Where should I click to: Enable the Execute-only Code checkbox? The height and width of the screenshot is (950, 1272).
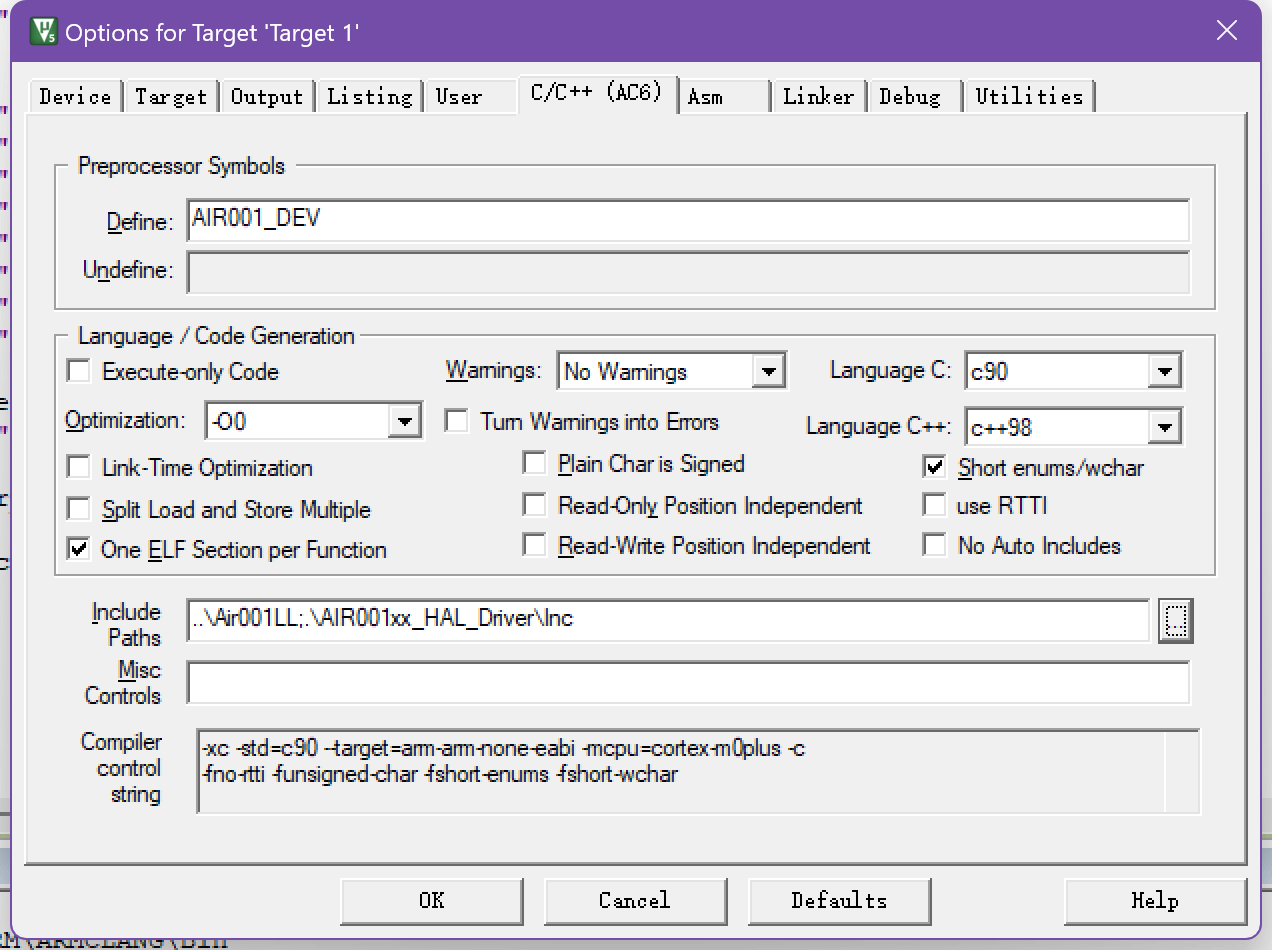(79, 372)
